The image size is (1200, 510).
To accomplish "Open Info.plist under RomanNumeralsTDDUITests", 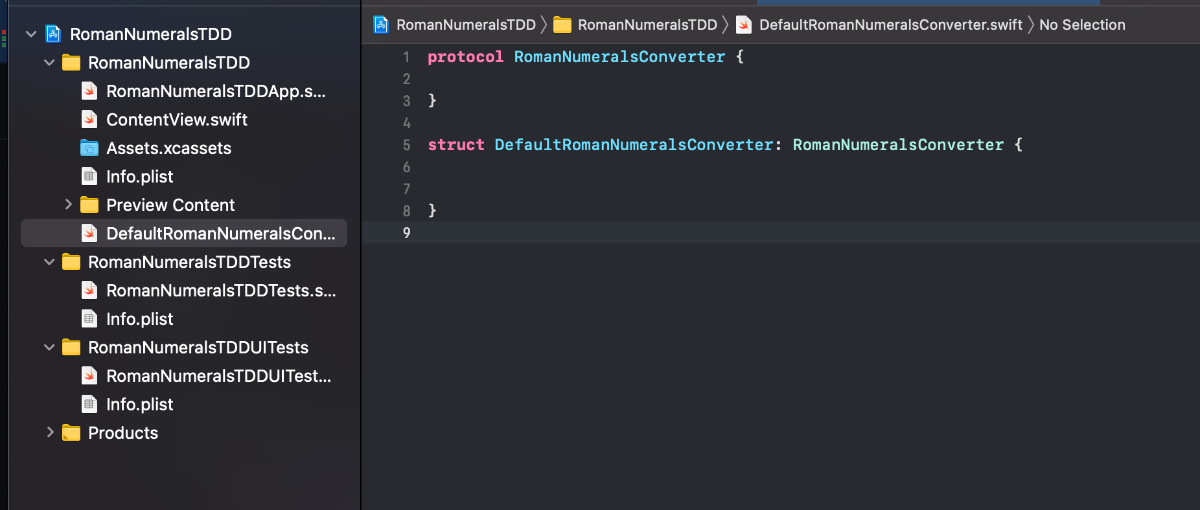I will pos(140,404).
